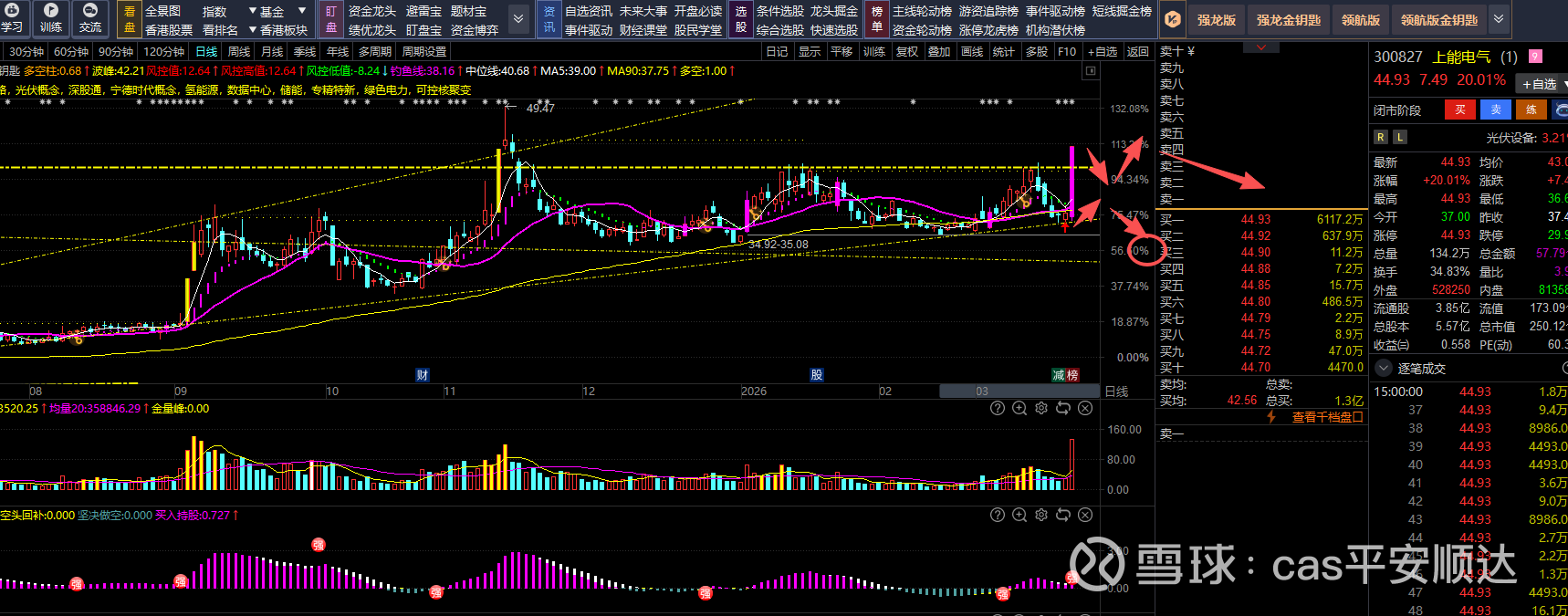Select the 60分钟 period tab

pyautogui.click(x=71, y=52)
